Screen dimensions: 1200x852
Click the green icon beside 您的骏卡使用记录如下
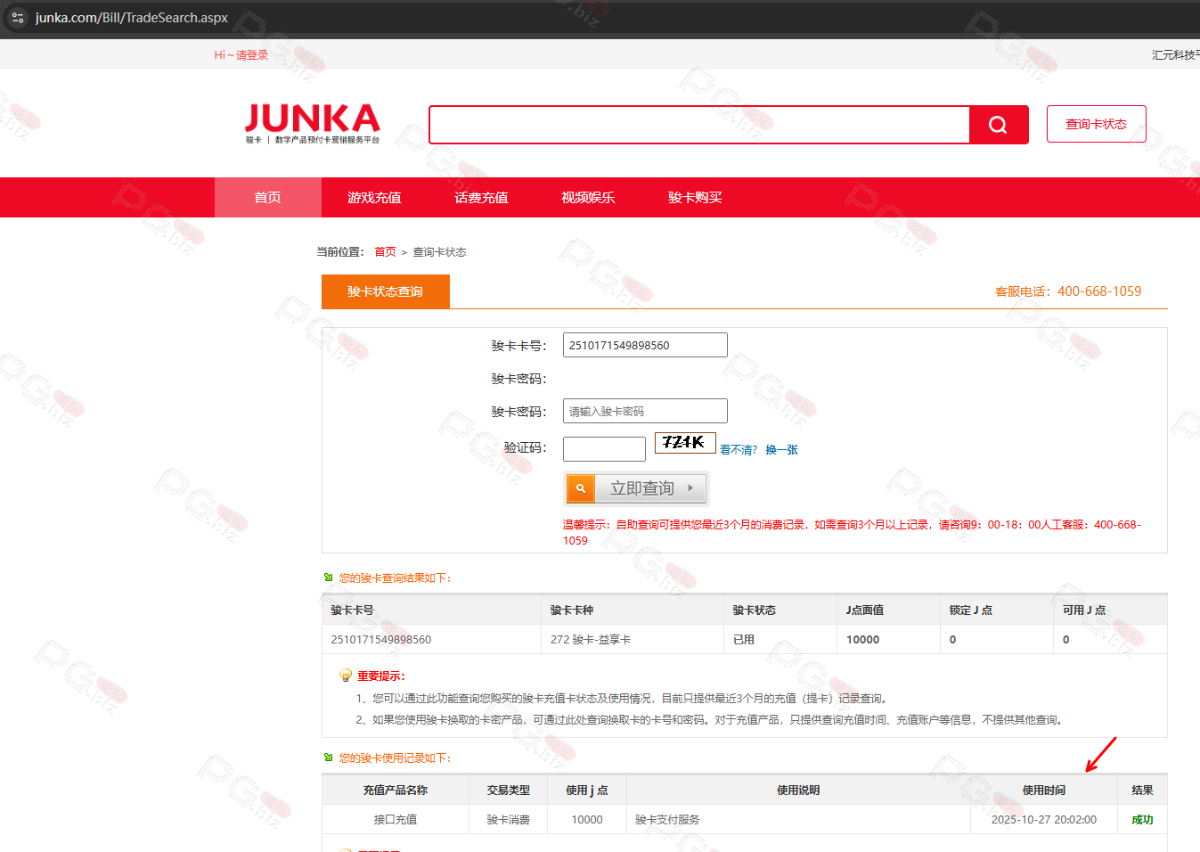[328, 757]
